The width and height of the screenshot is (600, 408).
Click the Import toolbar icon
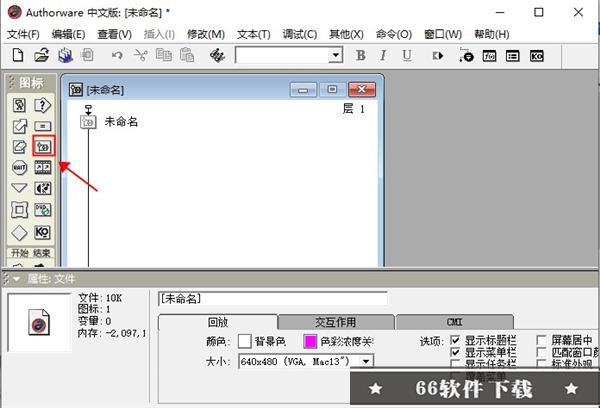click(87, 55)
